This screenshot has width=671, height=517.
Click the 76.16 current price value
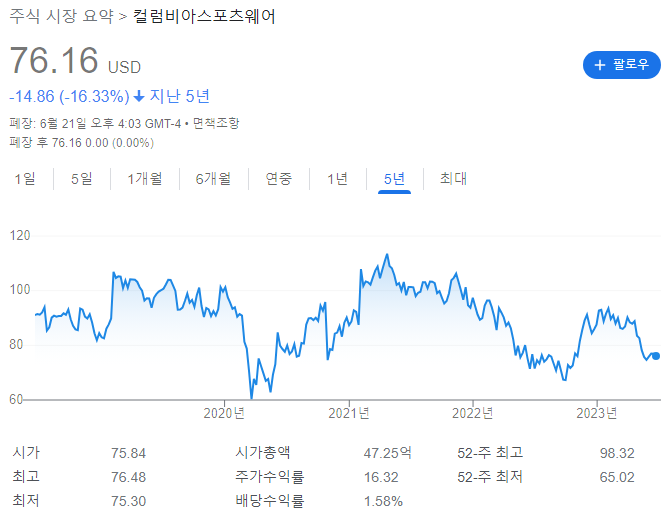point(54,60)
